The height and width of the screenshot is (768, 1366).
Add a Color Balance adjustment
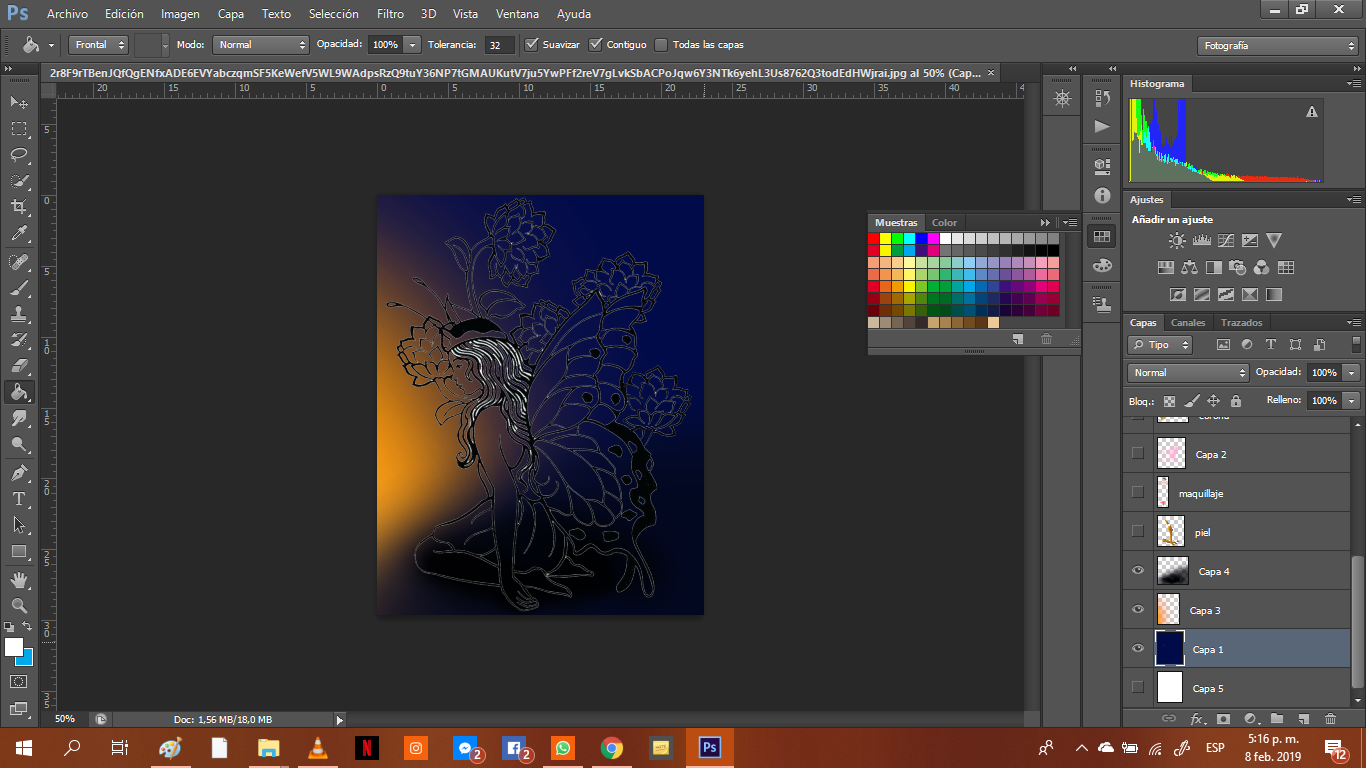1189,268
